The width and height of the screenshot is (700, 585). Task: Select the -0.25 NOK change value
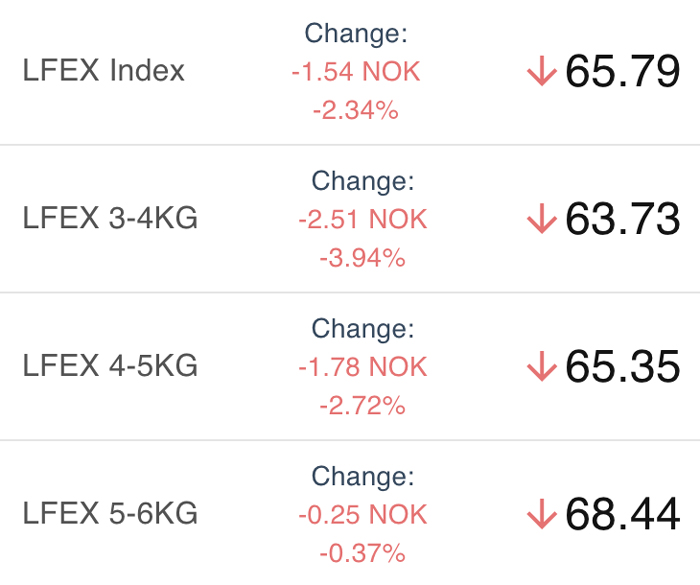362,514
